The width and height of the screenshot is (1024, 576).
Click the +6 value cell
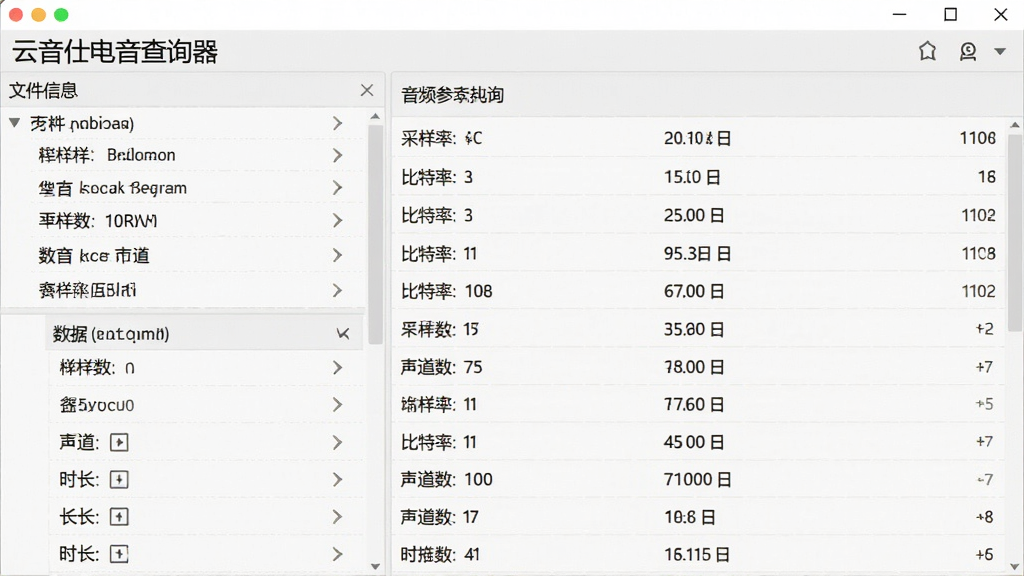pyautogui.click(x=985, y=555)
